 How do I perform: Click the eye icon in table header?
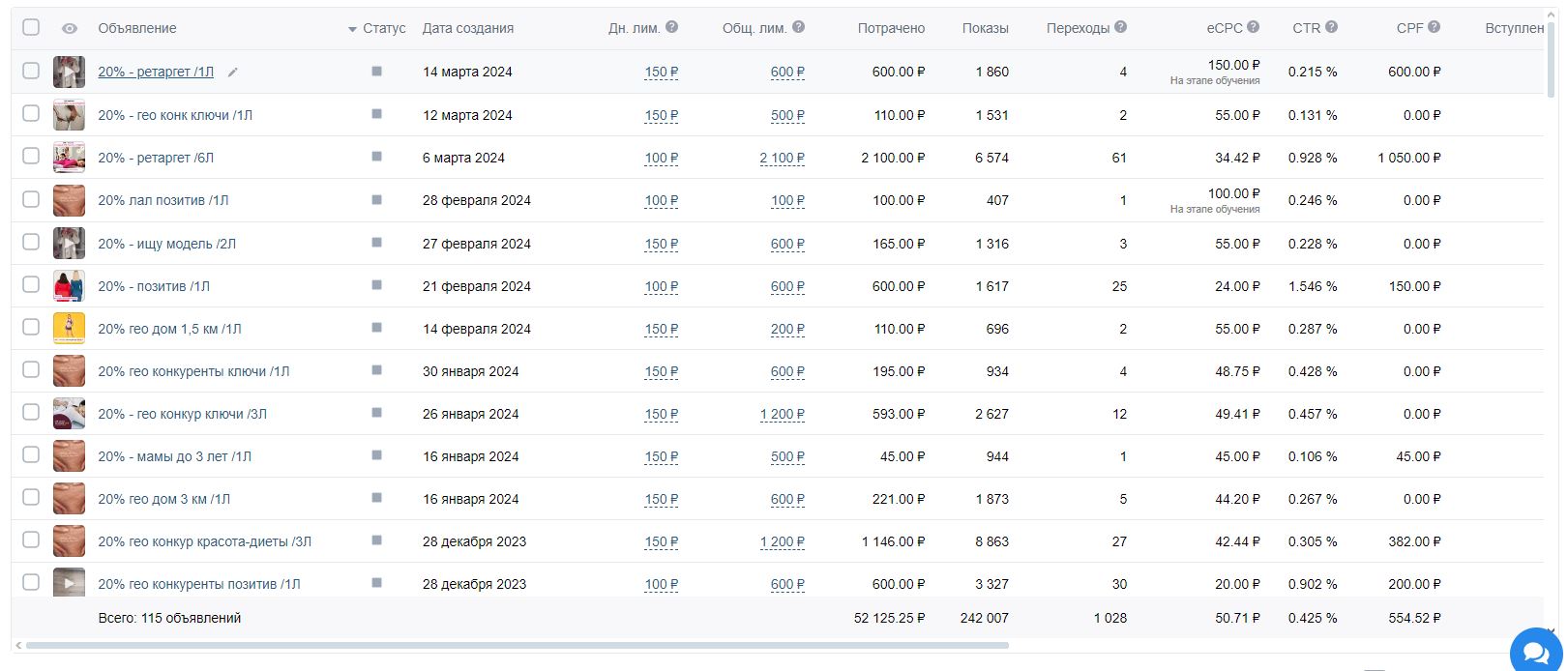point(70,28)
